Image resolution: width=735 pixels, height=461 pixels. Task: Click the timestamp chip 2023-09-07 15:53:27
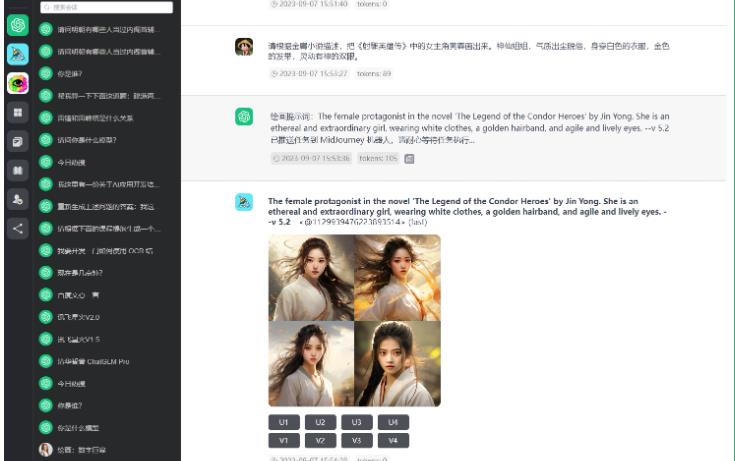coord(309,74)
